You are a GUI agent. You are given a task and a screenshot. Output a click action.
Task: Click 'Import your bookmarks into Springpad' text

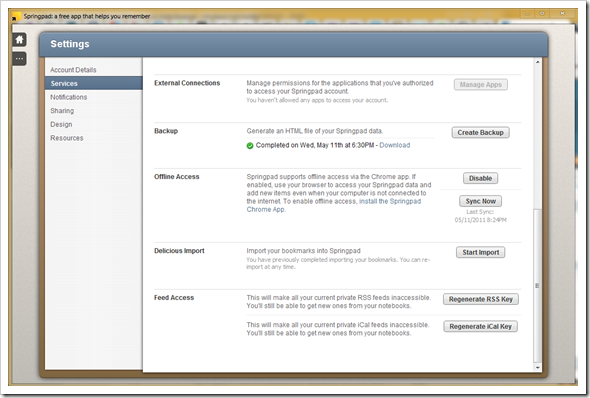[303, 251]
